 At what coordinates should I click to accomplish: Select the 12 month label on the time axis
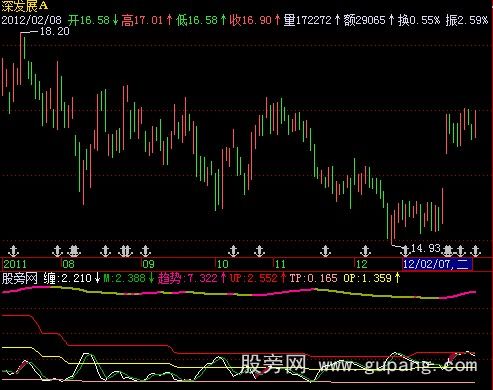(x=362, y=264)
